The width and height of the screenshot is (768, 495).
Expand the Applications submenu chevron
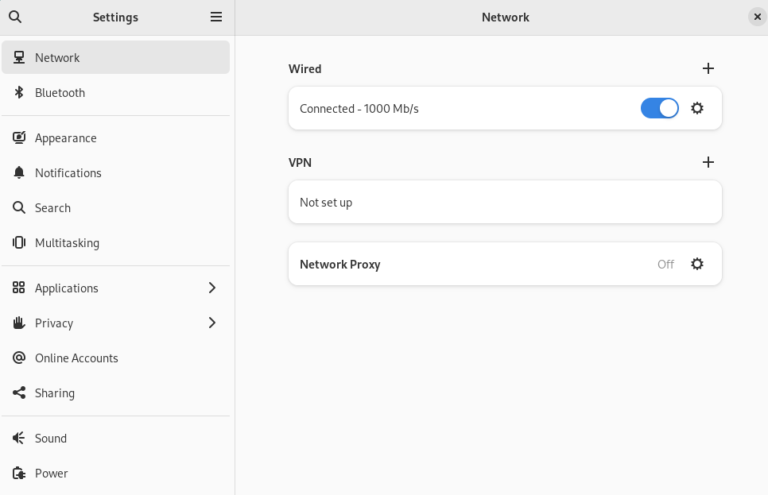212,288
